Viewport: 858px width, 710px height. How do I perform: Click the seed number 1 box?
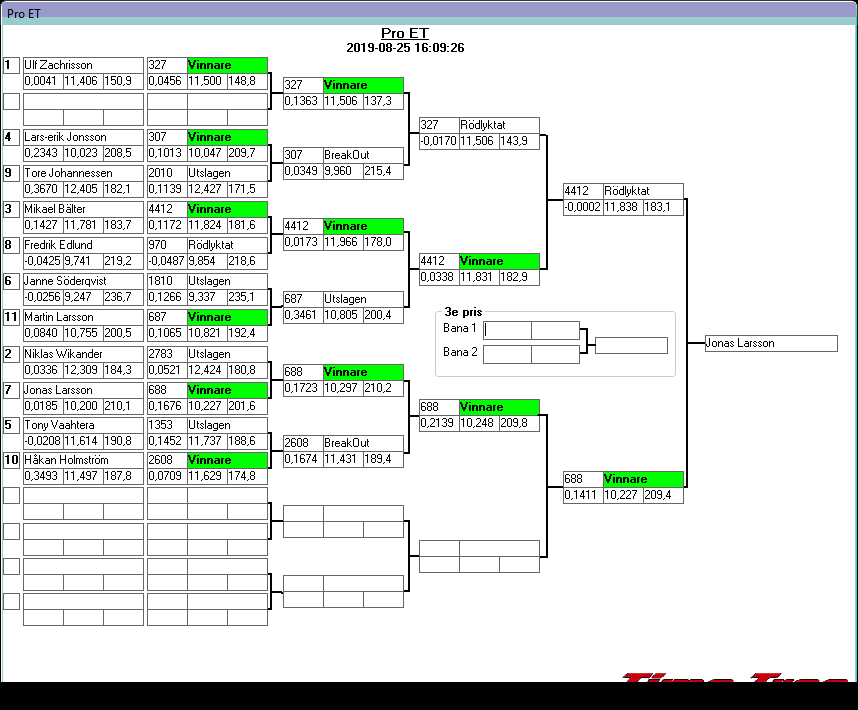tap(11, 65)
